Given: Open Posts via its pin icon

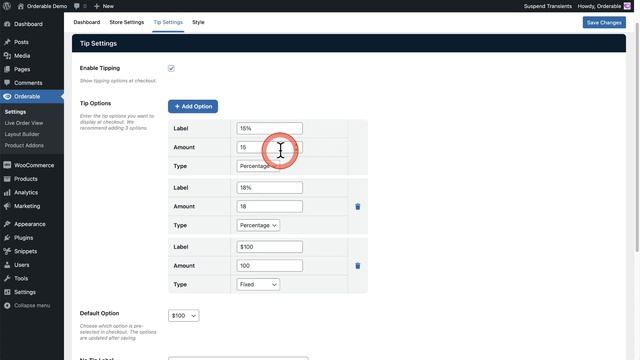Looking at the screenshot, I should click(7, 42).
